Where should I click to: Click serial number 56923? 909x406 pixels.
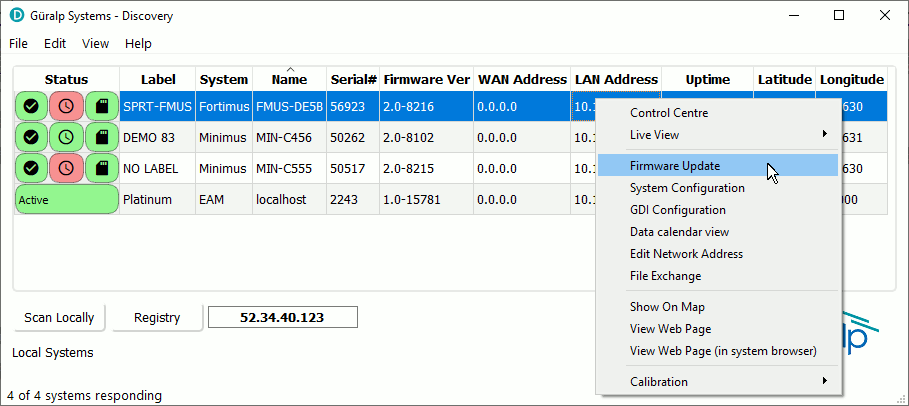point(353,106)
